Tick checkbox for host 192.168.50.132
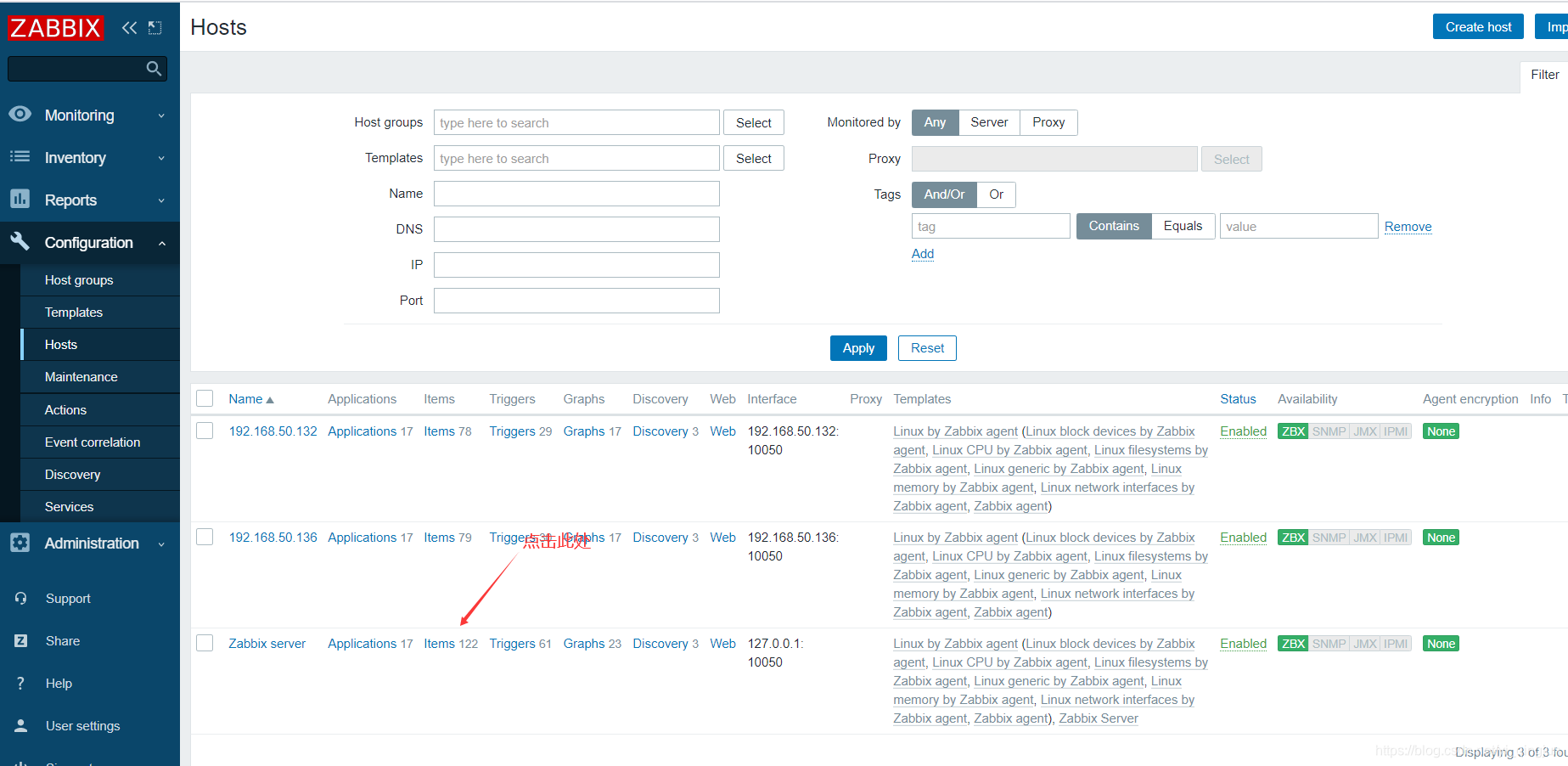Screen dimensions: 1568x766 (x=205, y=431)
